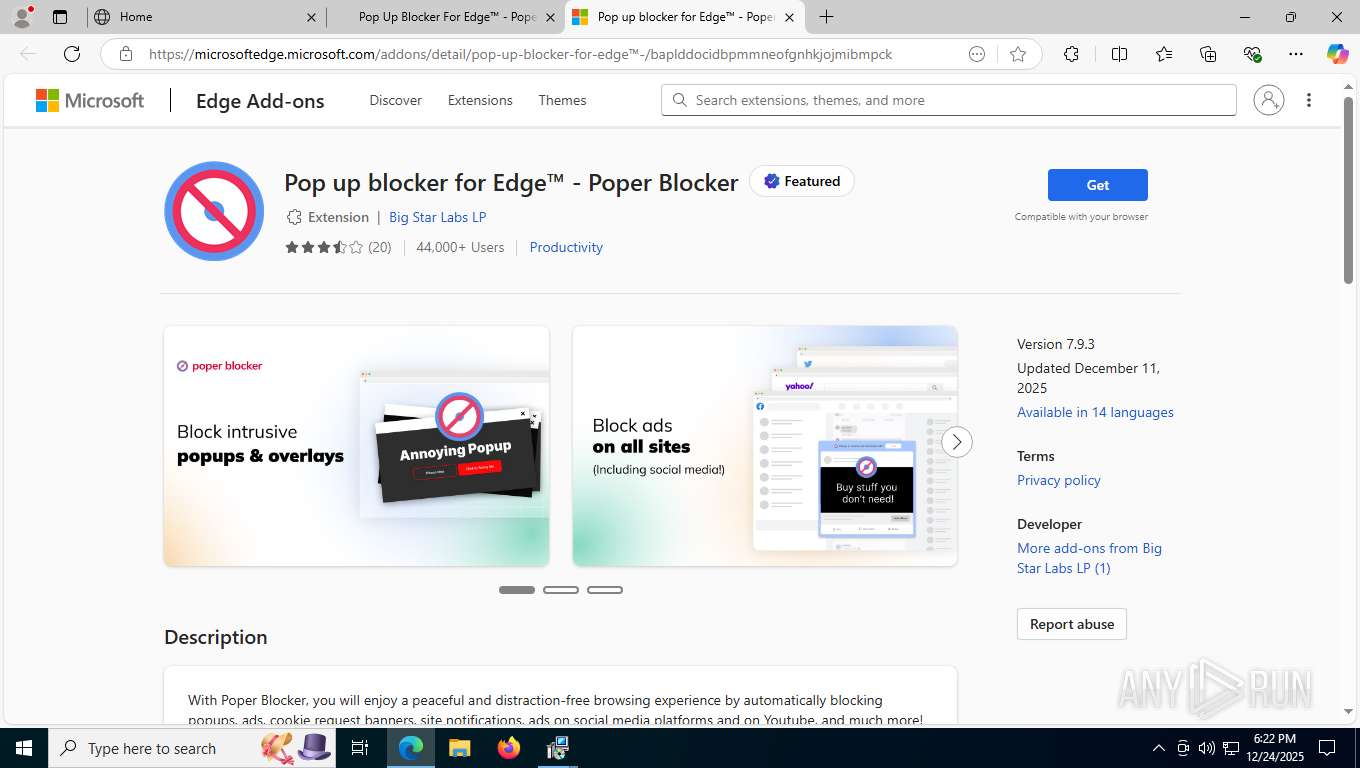Open the Block ads on all sites screenshot

tap(765, 446)
